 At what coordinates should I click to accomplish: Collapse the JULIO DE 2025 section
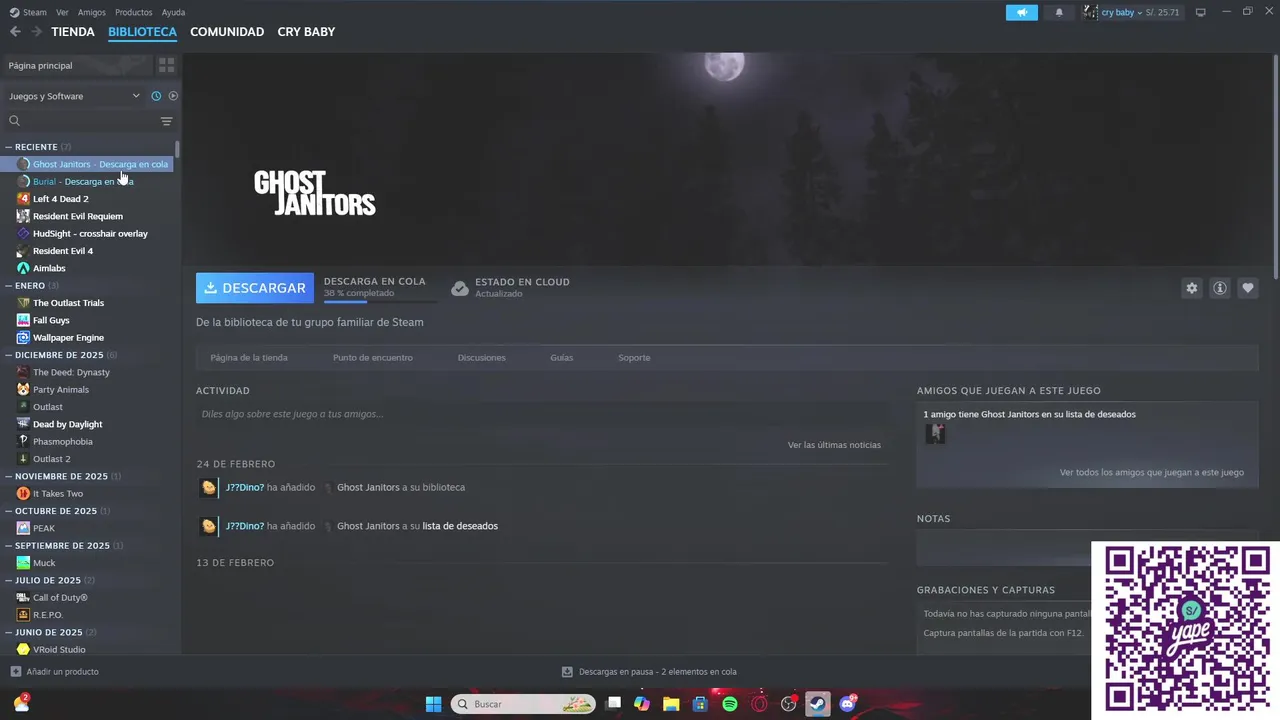[9, 581]
